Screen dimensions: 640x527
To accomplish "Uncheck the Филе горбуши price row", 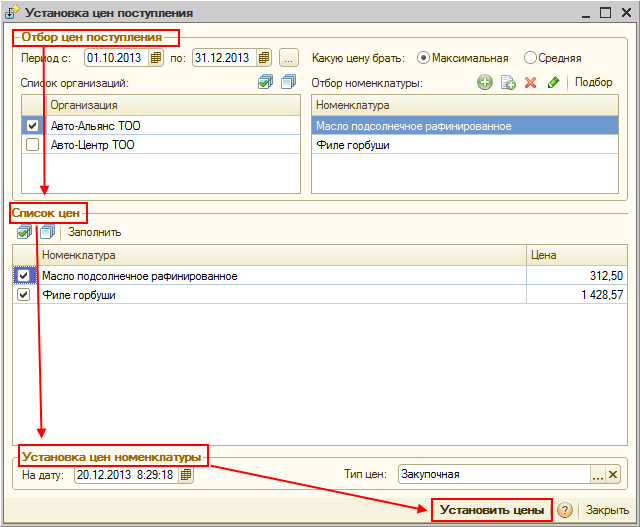I will (x=25, y=295).
